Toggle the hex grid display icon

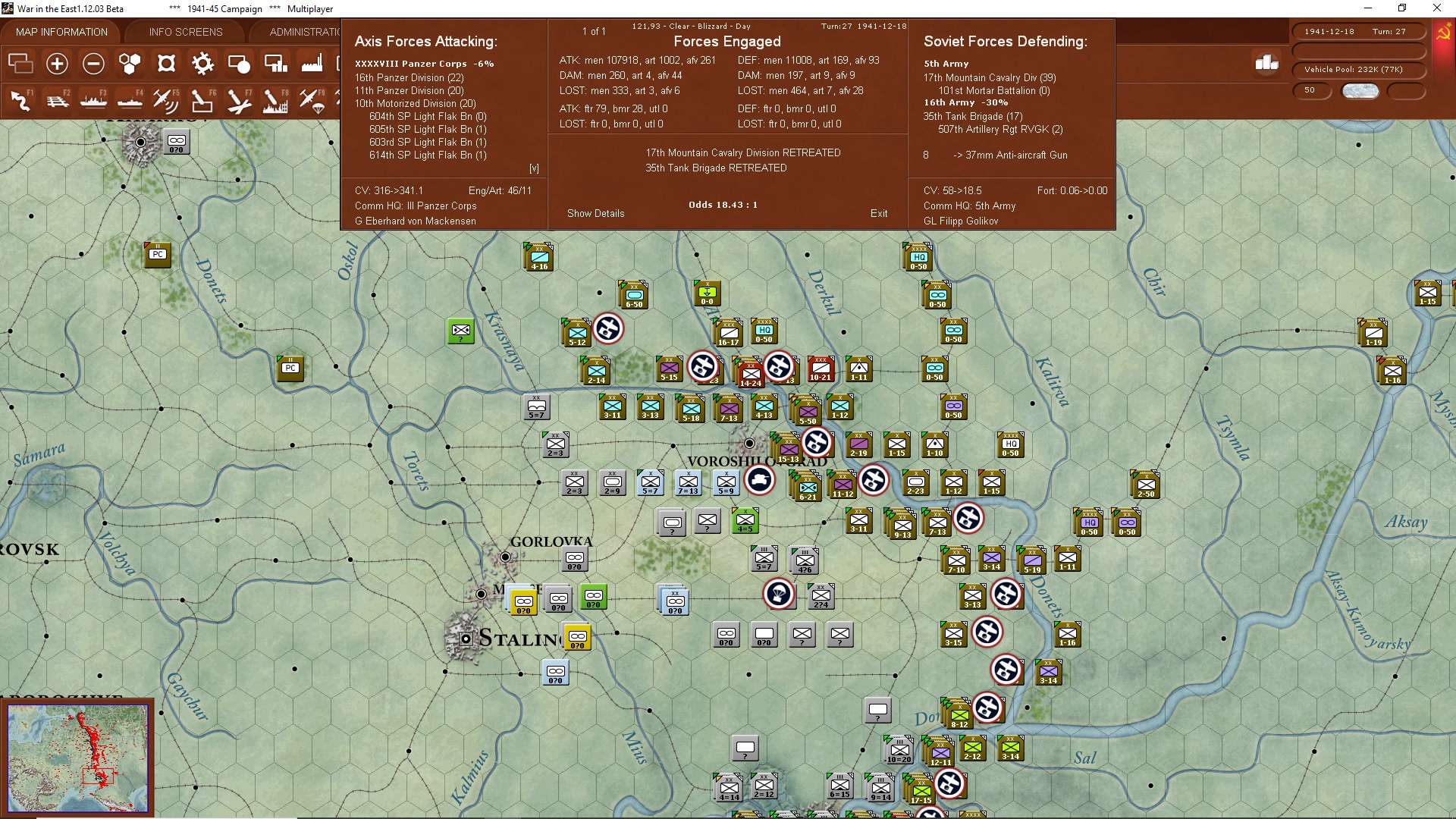(x=130, y=64)
